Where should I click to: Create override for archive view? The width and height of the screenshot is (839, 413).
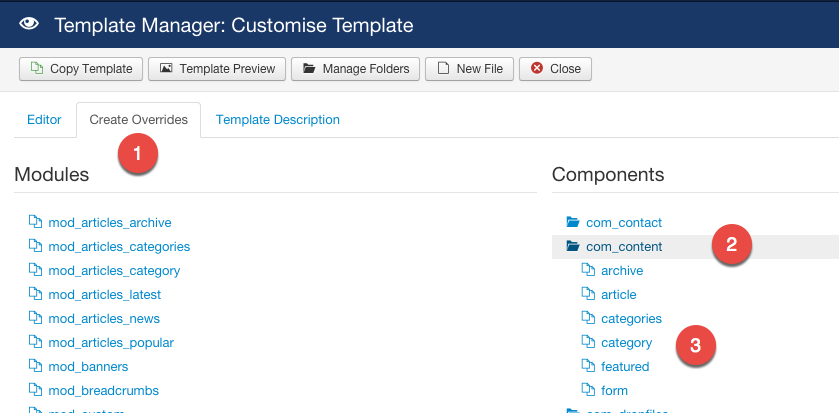pos(622,271)
